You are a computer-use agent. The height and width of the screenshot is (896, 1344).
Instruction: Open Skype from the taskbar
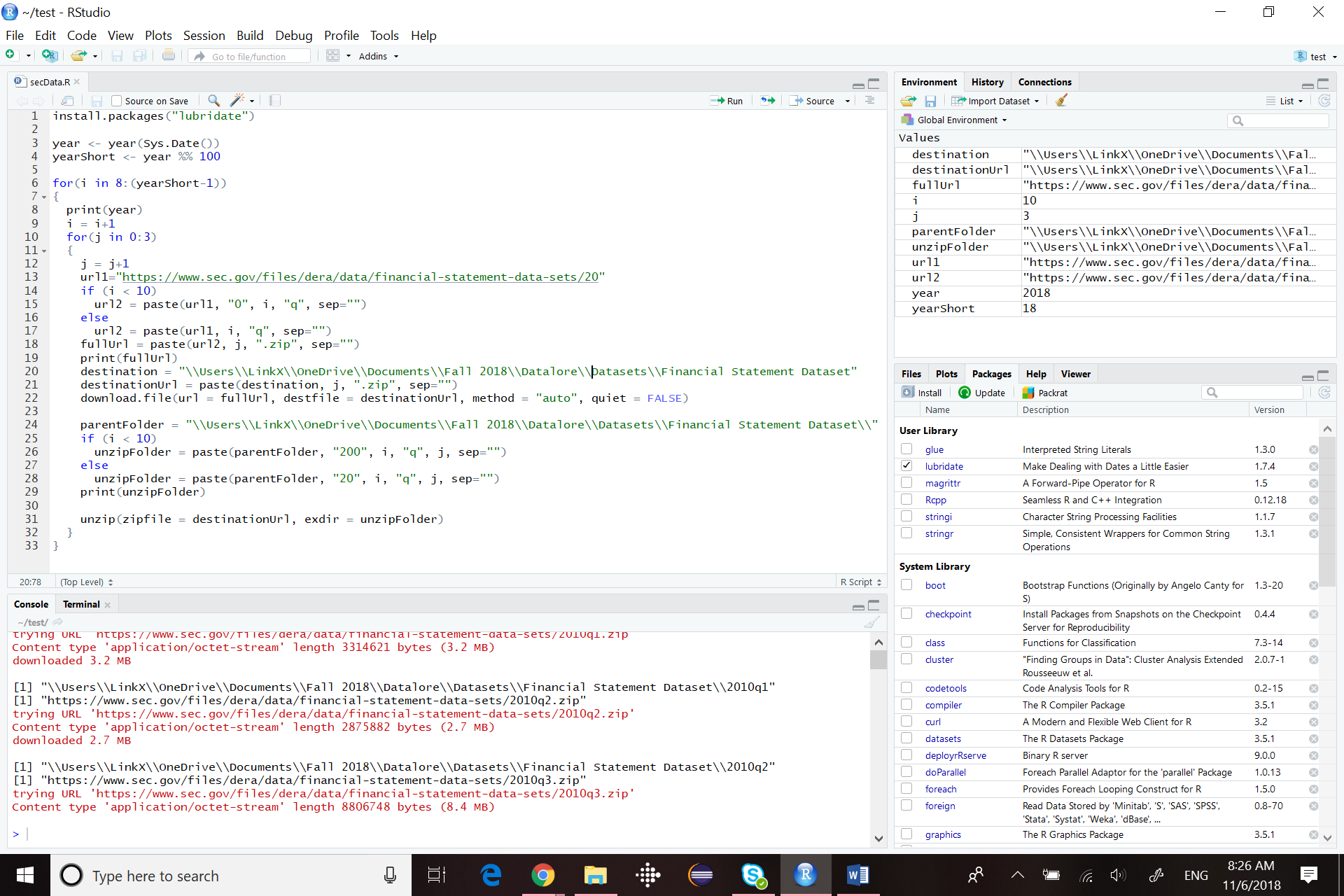click(x=753, y=875)
